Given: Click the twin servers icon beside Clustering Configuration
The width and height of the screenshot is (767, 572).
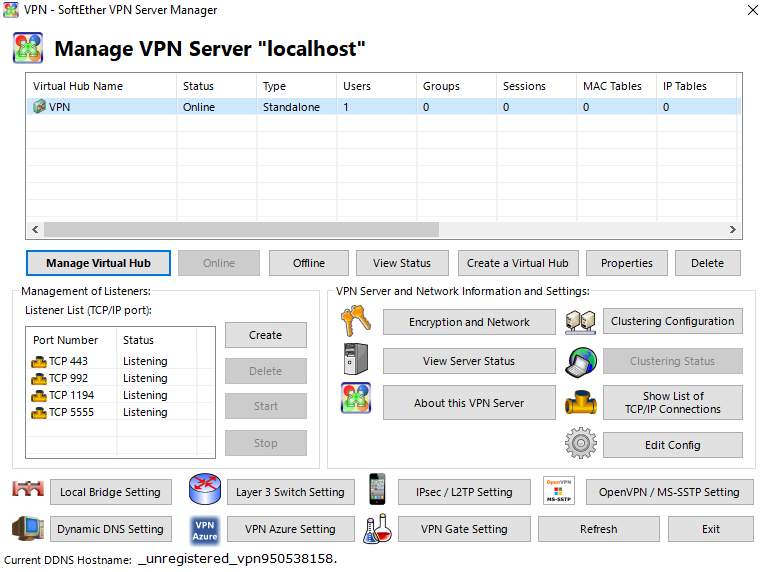Looking at the screenshot, I should click(x=581, y=321).
